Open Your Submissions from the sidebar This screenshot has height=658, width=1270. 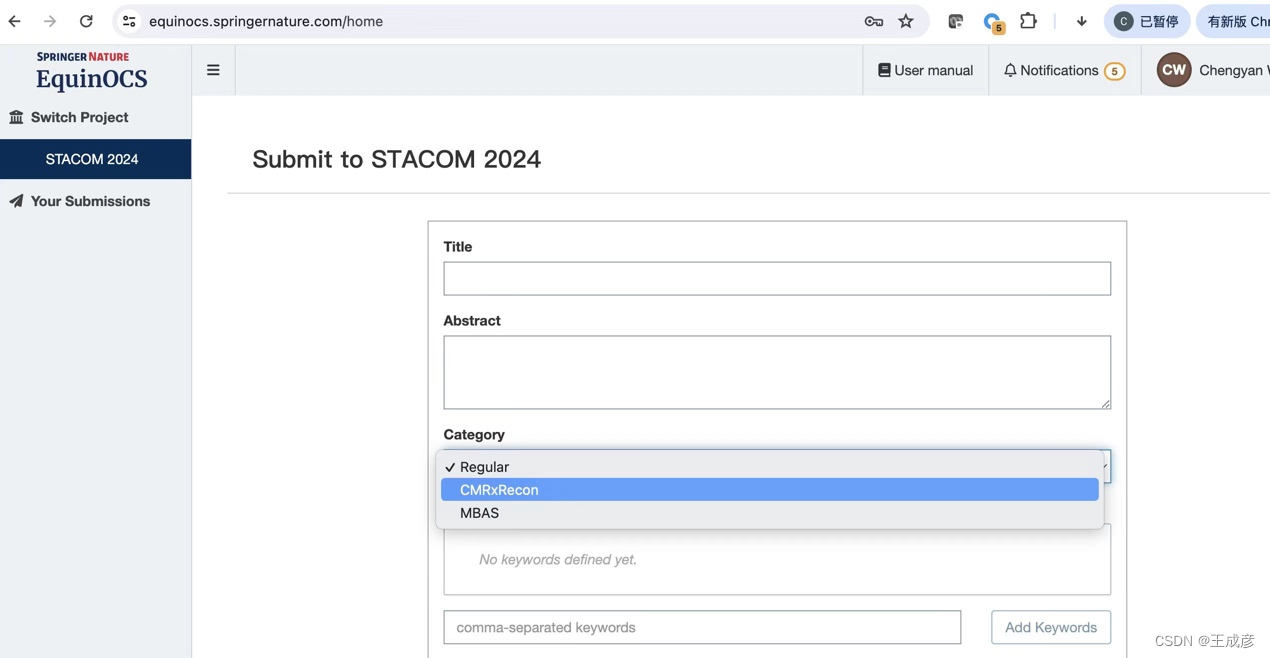(x=90, y=201)
